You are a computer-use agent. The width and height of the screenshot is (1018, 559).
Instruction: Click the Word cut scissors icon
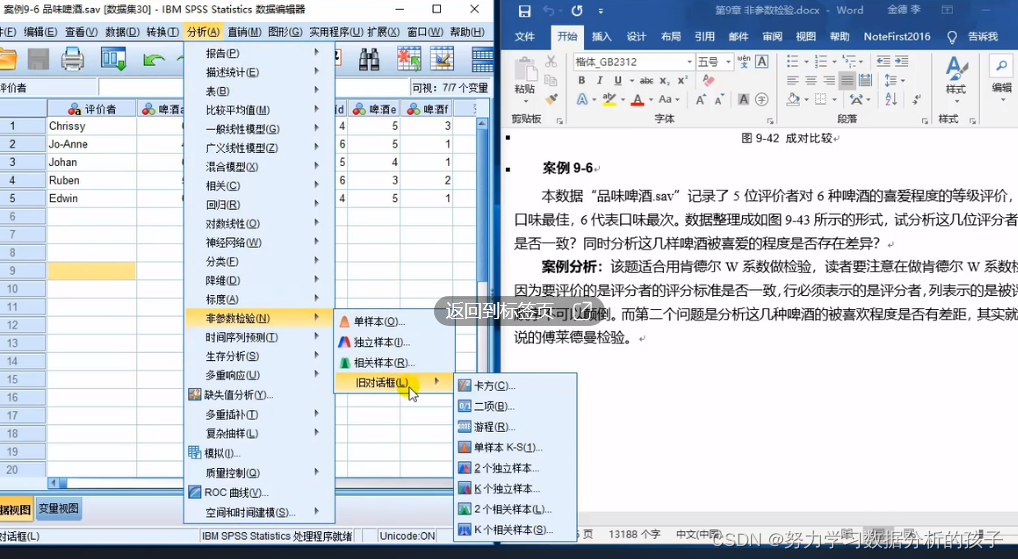point(551,62)
